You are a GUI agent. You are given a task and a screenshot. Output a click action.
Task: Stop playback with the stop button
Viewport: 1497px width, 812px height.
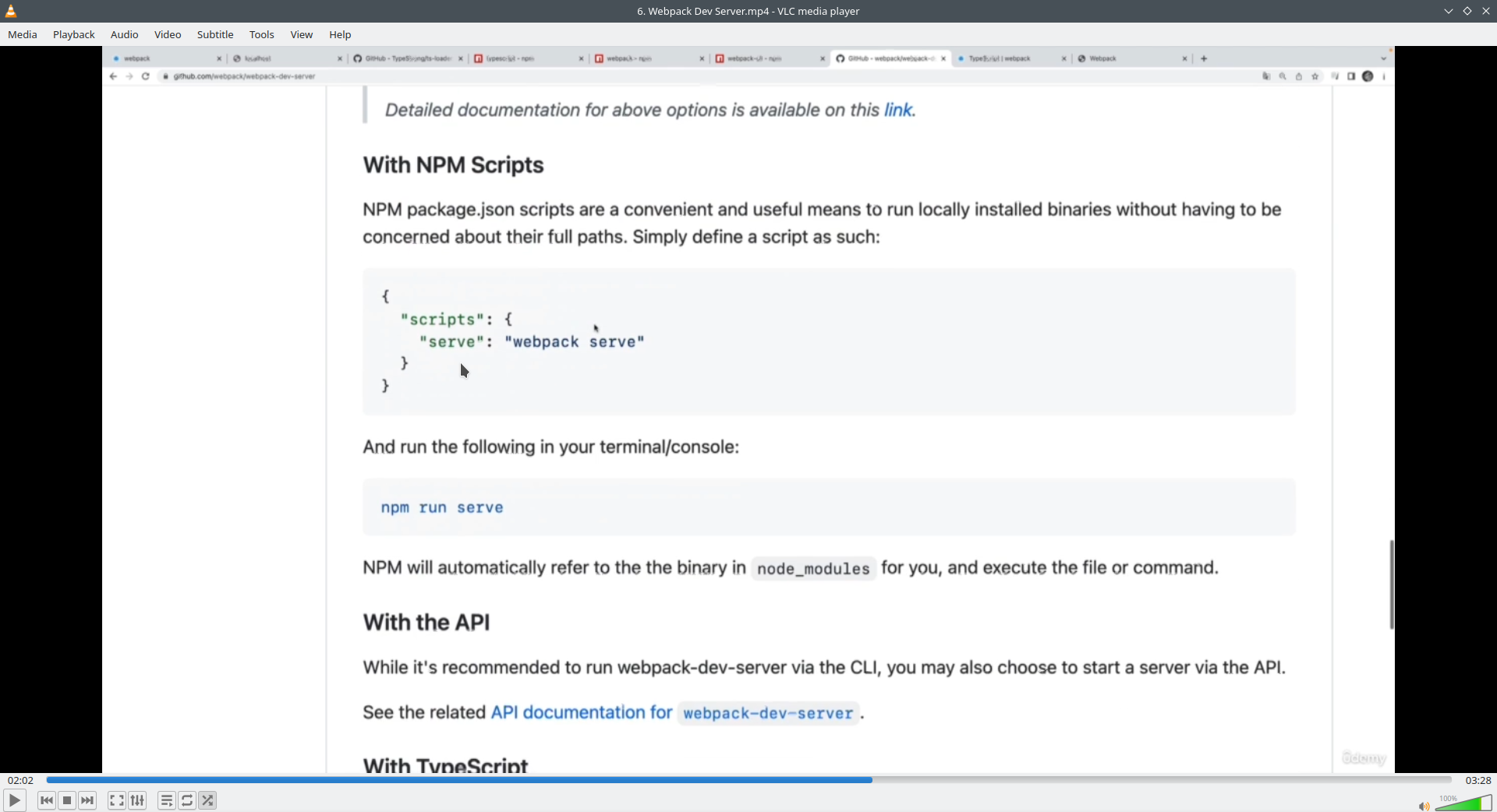[67, 800]
